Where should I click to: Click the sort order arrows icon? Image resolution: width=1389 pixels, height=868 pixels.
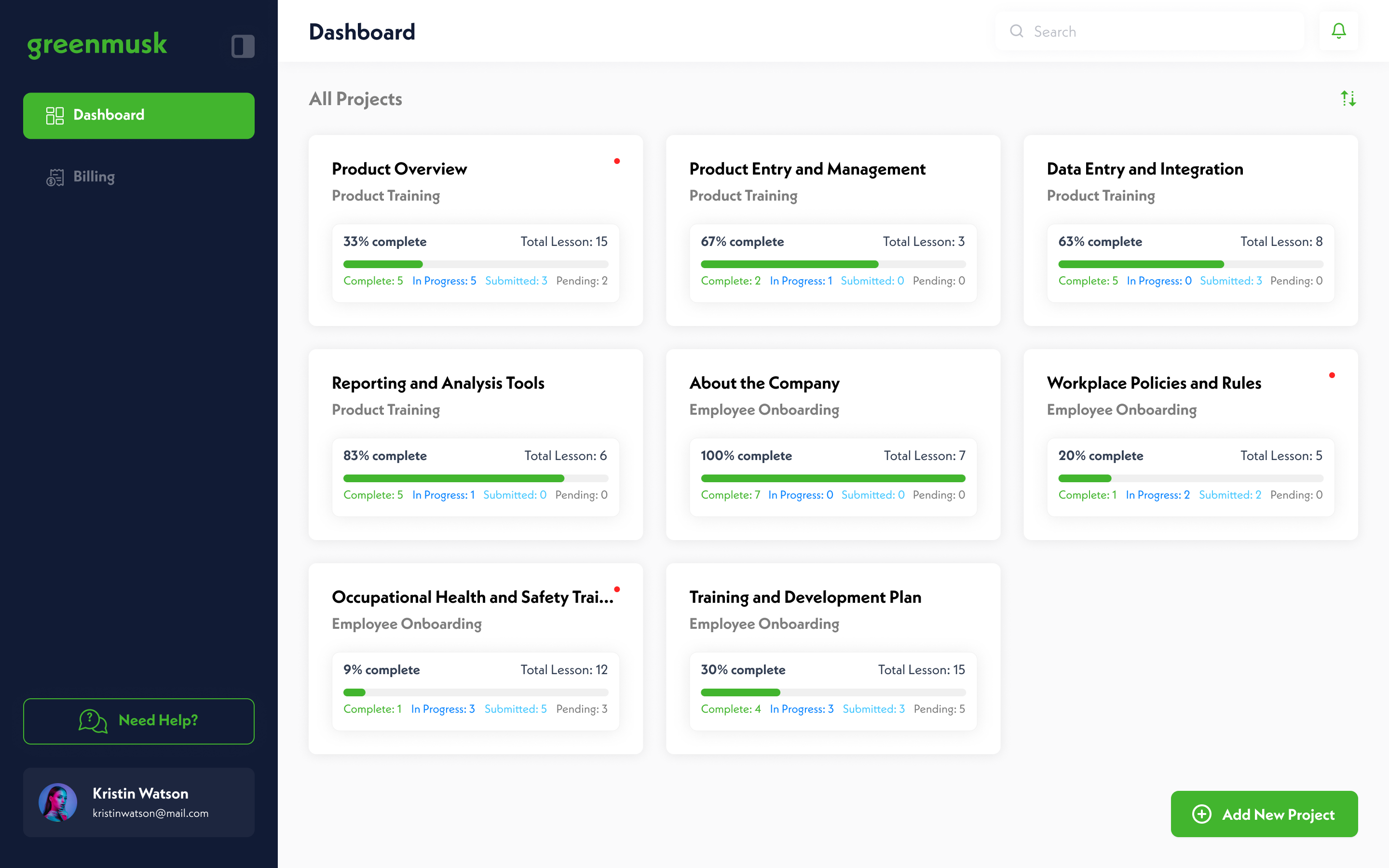tap(1348, 99)
